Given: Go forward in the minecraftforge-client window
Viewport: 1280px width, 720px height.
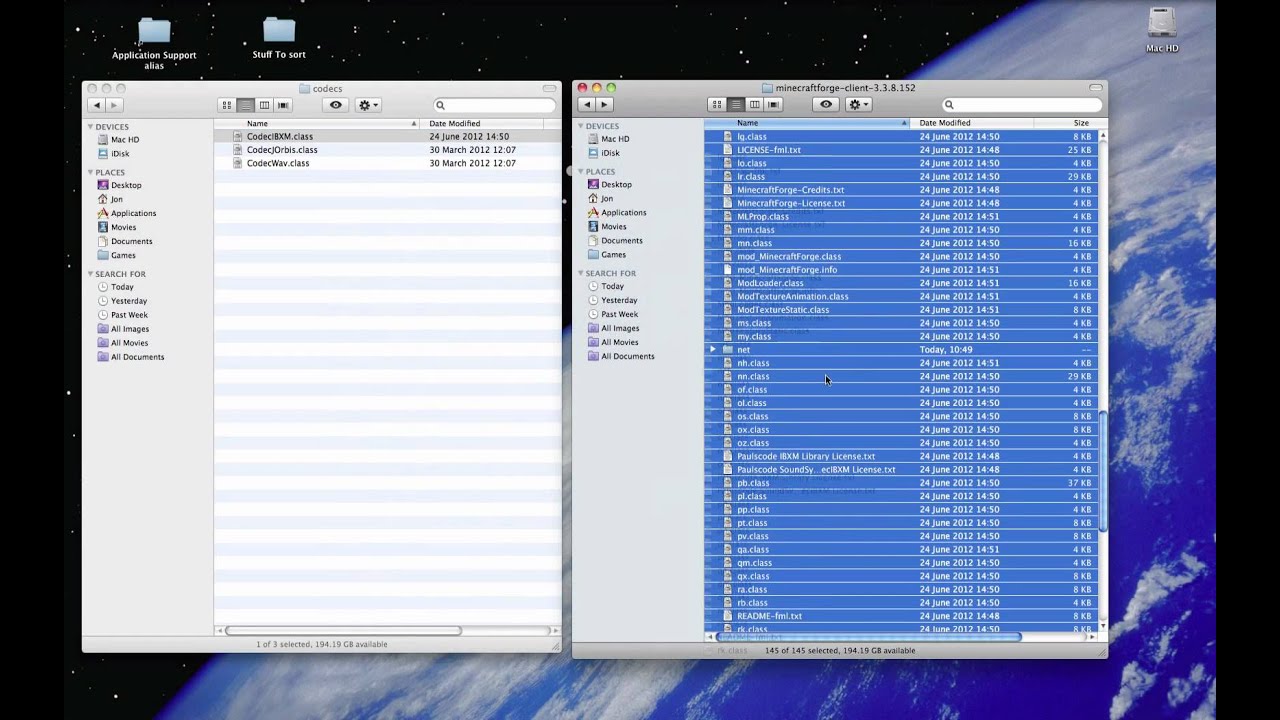Looking at the screenshot, I should (x=604, y=104).
